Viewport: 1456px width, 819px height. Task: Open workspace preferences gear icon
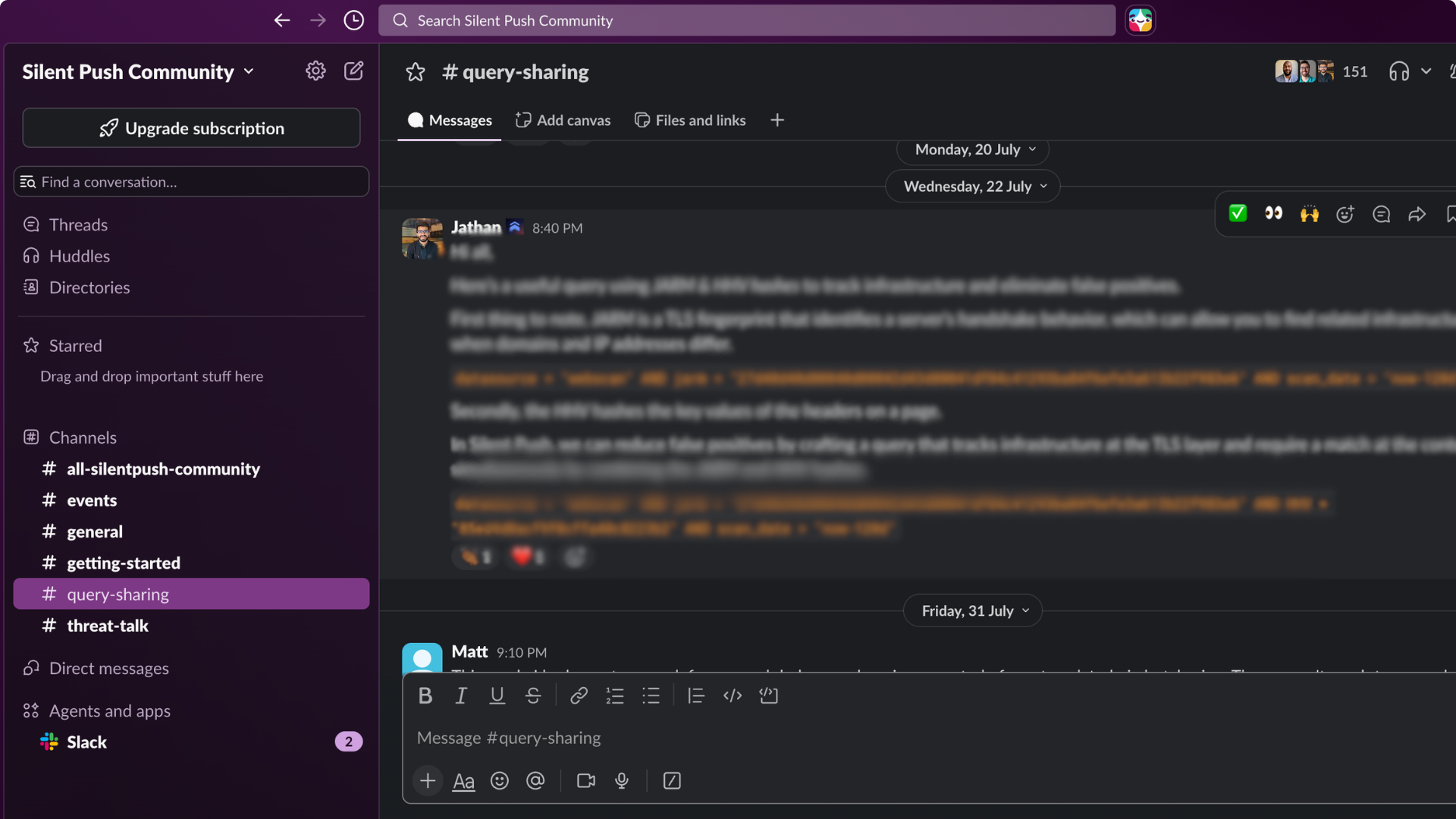click(315, 71)
